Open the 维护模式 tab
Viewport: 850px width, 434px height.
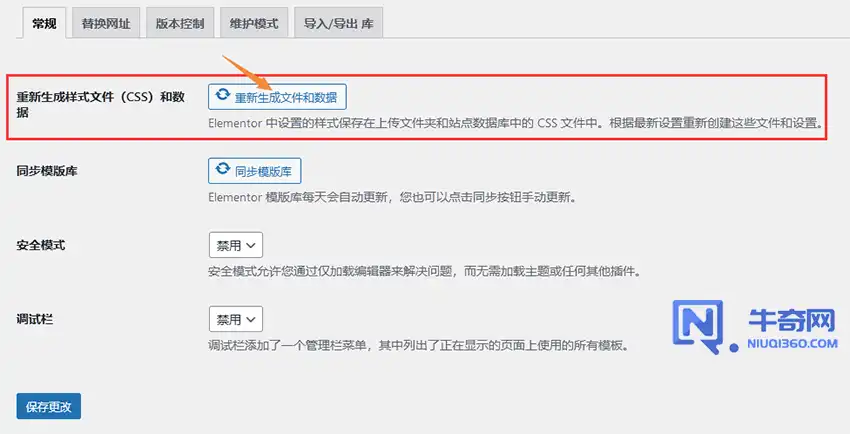coord(254,23)
